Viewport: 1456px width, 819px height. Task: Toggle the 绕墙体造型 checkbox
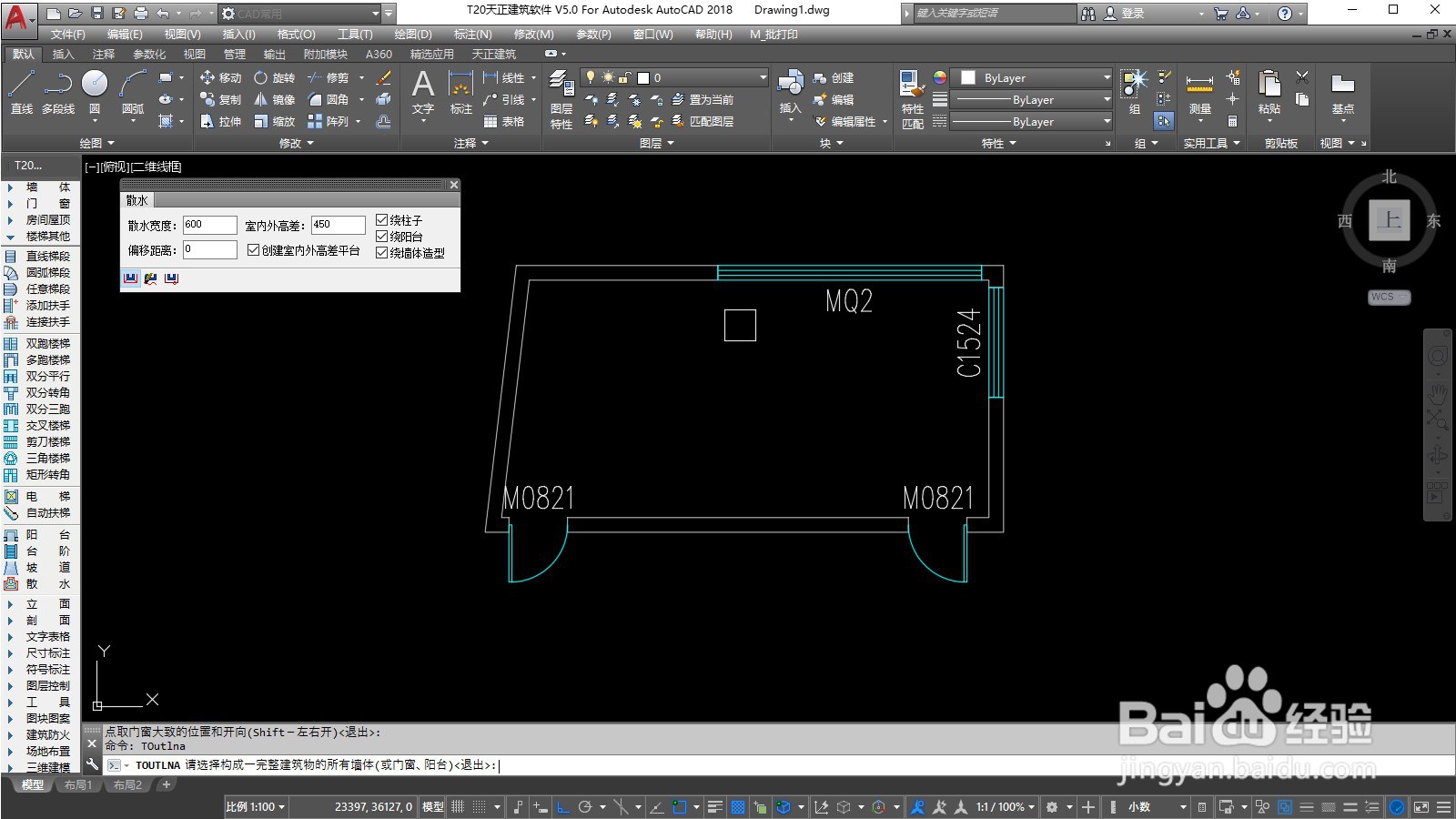point(381,252)
